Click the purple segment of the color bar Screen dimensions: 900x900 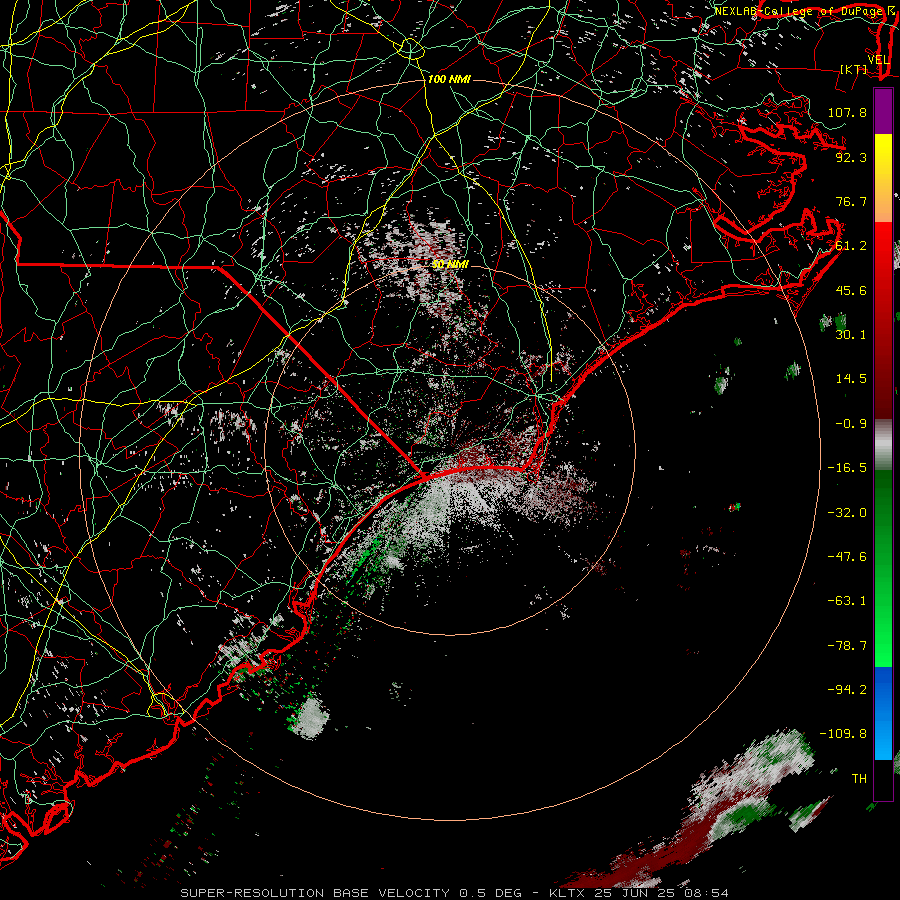(x=883, y=111)
